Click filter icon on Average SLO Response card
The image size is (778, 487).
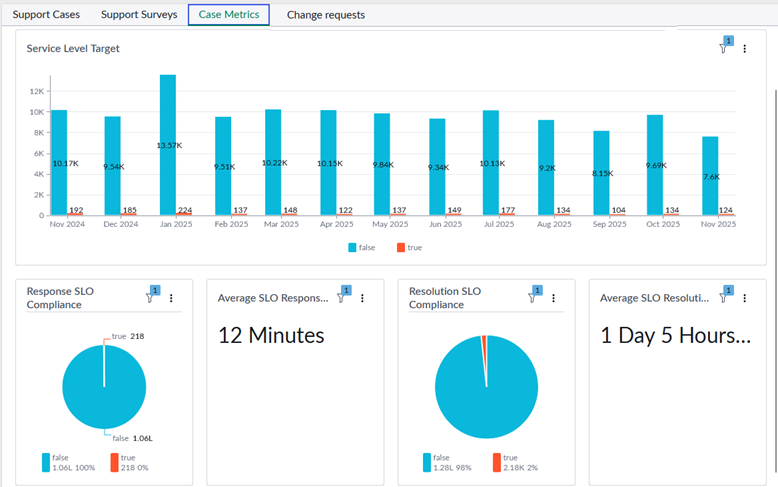pyautogui.click(x=341, y=297)
